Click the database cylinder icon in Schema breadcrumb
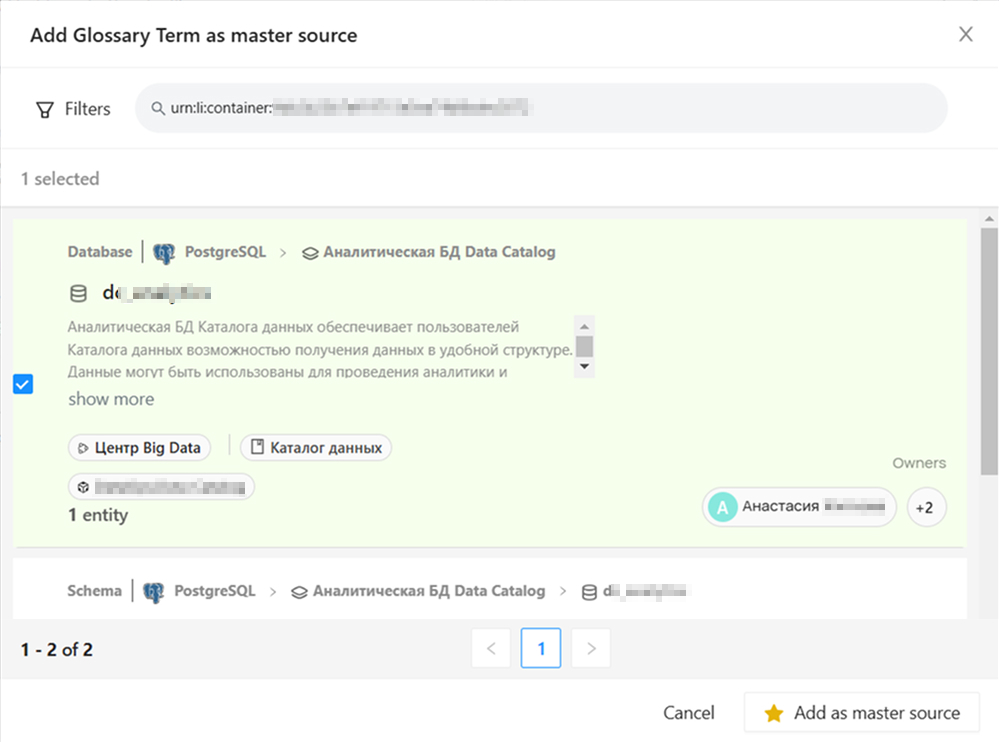Viewport: 999px width, 742px height. click(590, 591)
